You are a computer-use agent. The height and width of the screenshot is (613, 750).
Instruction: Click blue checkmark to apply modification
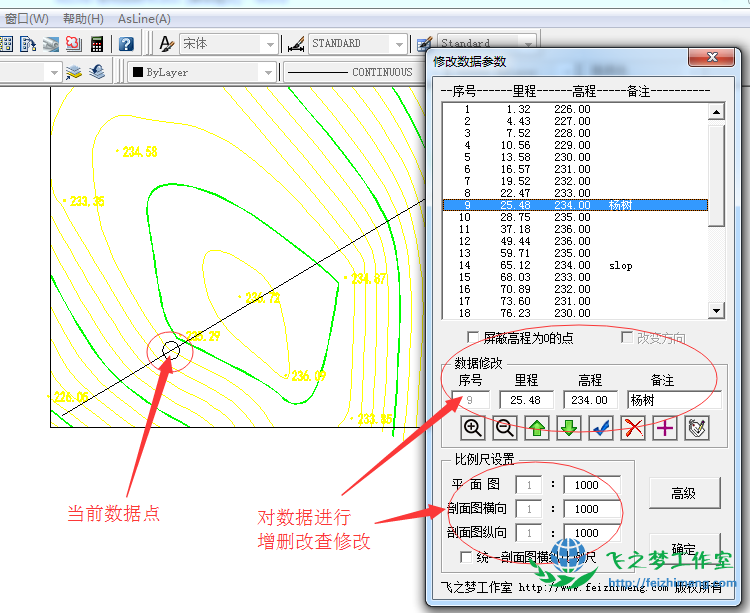[601, 427]
